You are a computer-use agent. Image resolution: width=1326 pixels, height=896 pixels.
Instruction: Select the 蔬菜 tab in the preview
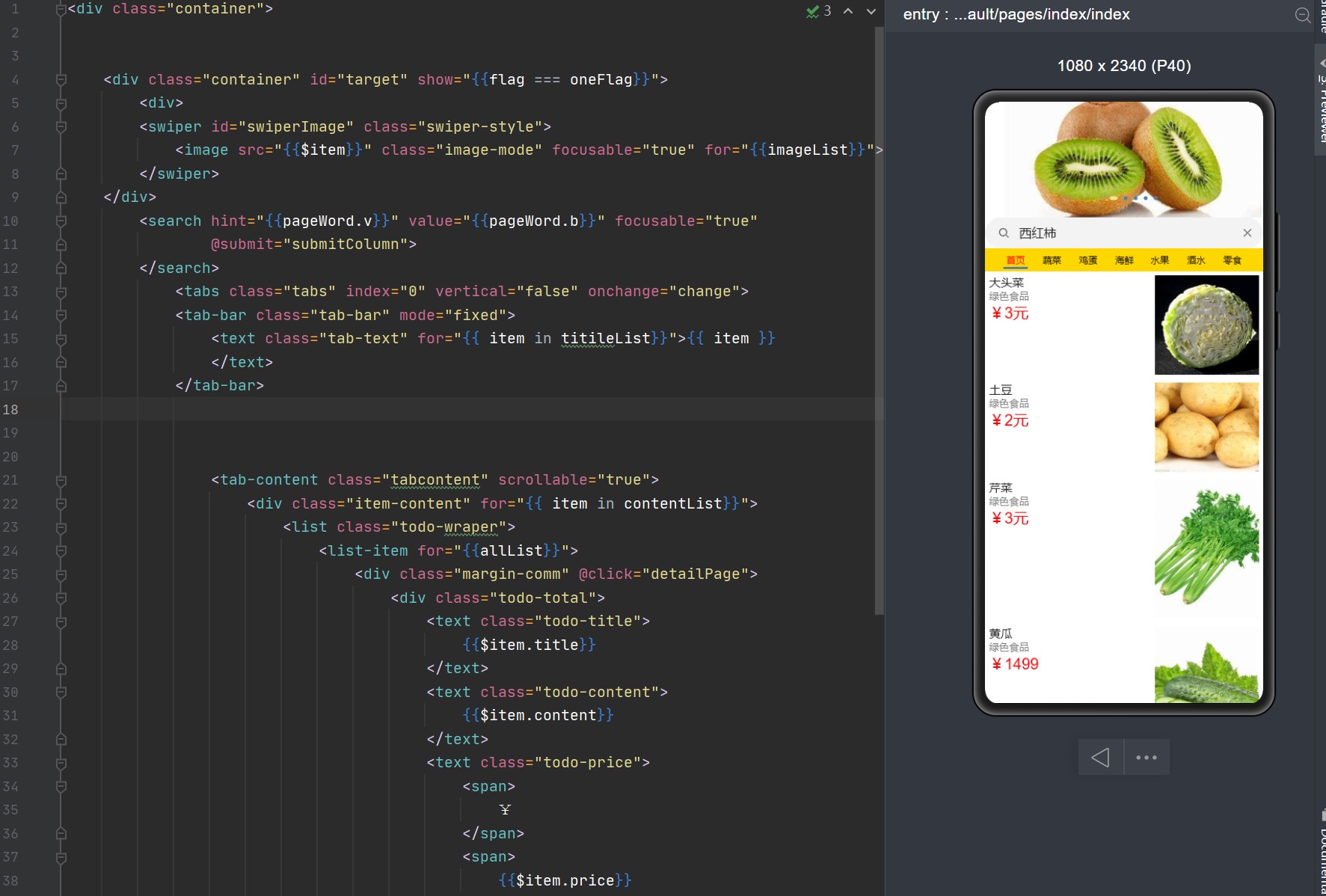(x=1052, y=260)
